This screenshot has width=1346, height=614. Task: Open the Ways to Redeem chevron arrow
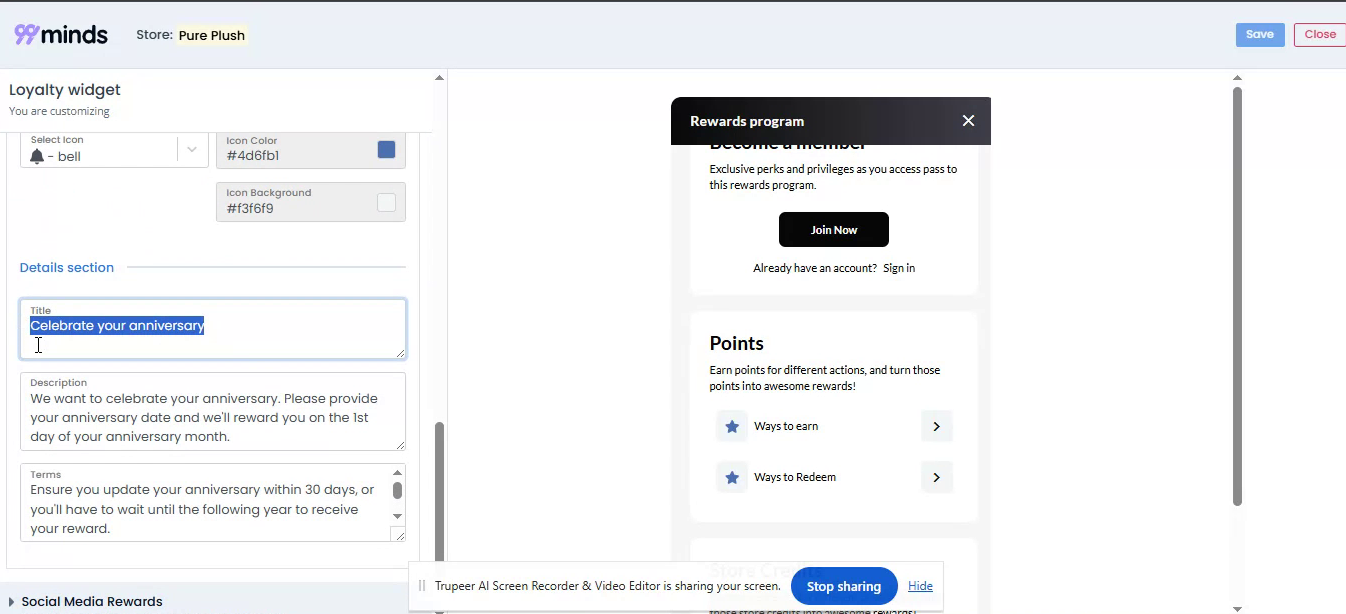point(936,477)
